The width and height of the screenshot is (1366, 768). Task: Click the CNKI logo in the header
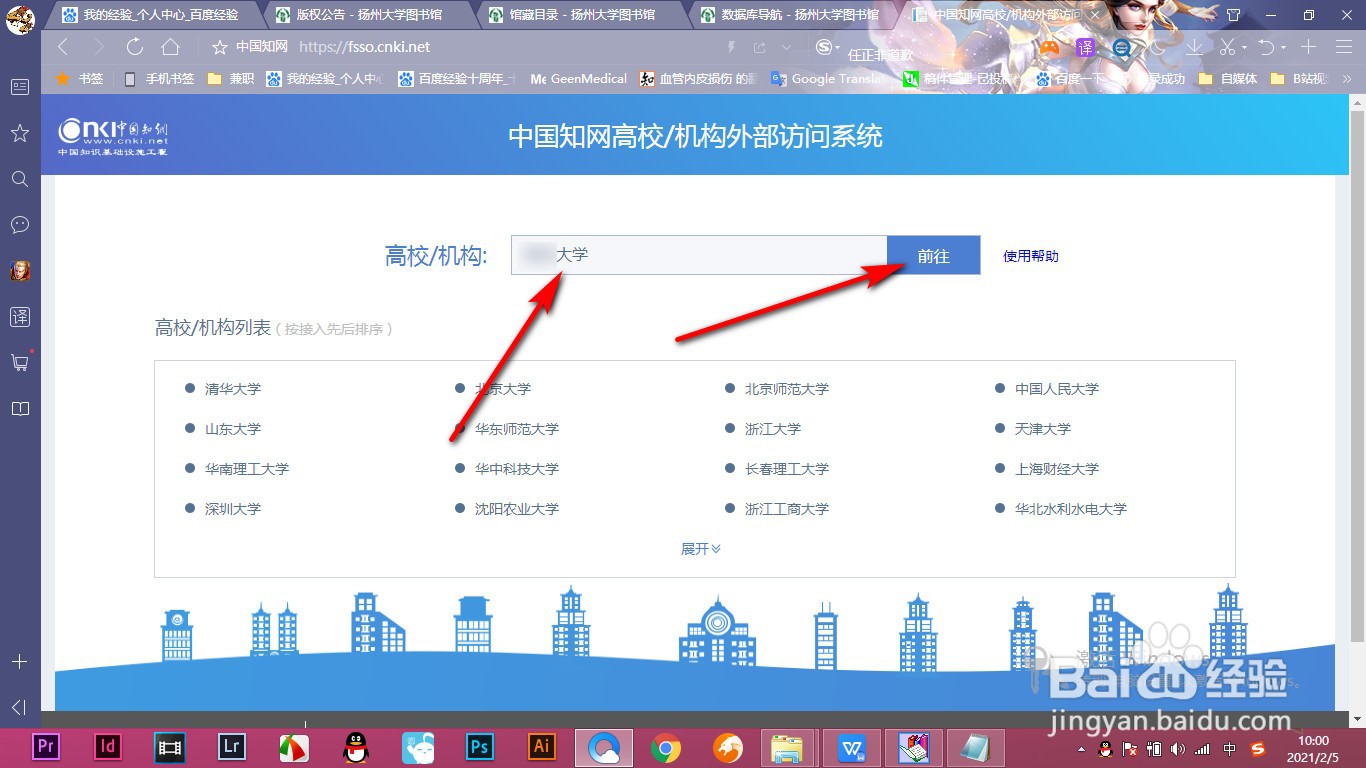(x=113, y=135)
